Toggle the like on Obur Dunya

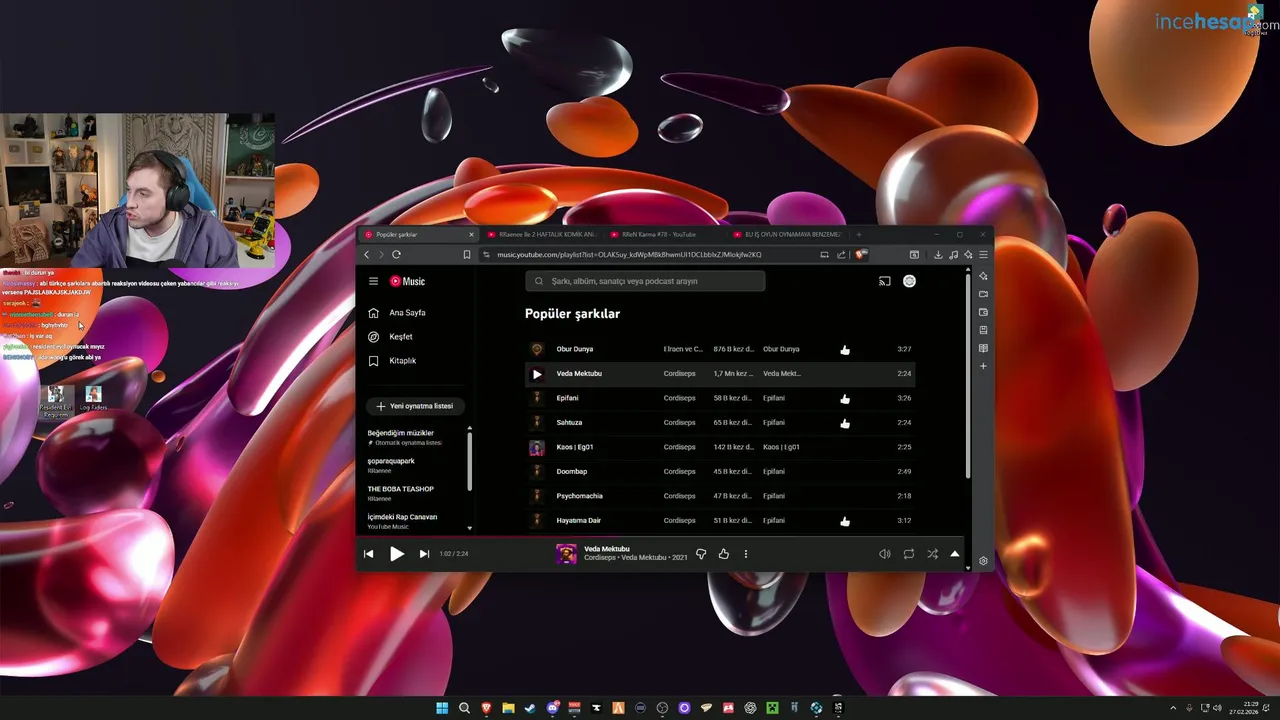[845, 350]
